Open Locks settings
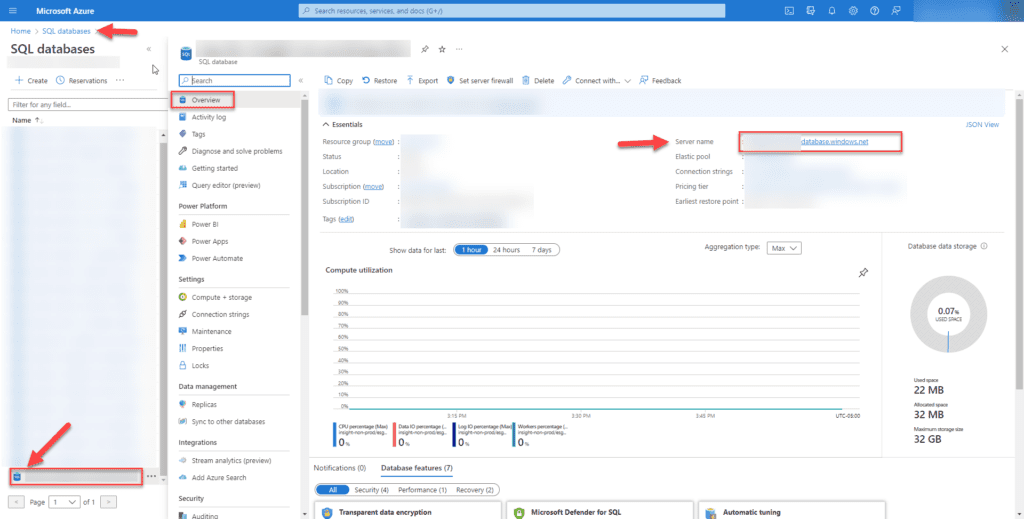The image size is (1024, 519). click(200, 365)
